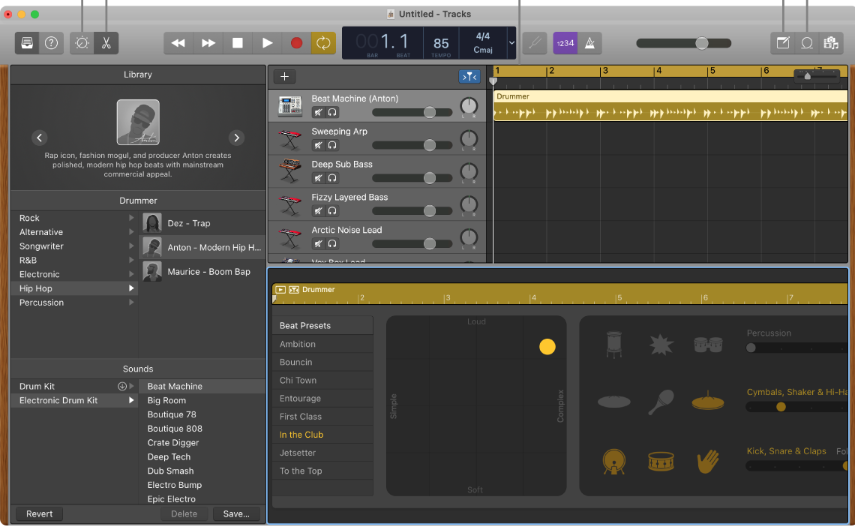
Task: Toggle the hand claps instrument icon
Action: [708, 461]
